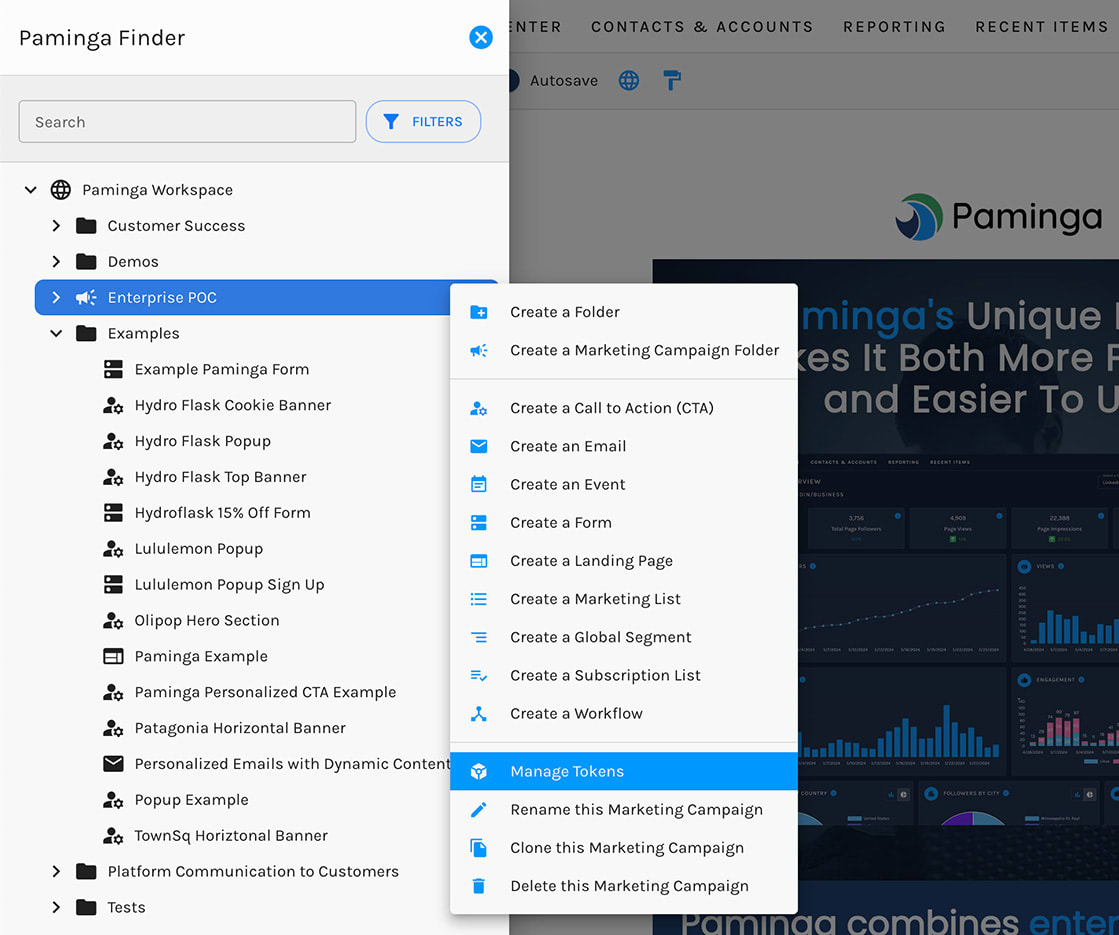Click the Enterprise POC megaphone icon
The image size is (1119, 935).
86,297
